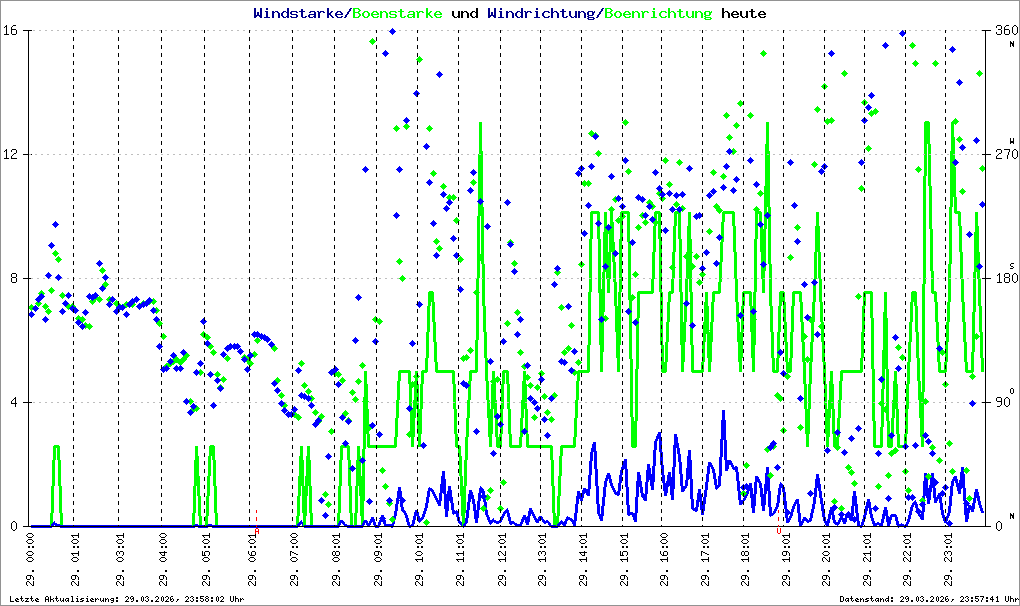Screen dimensions: 1020x606
Task: Click the word 'heute' in the title
Action: 743,14
